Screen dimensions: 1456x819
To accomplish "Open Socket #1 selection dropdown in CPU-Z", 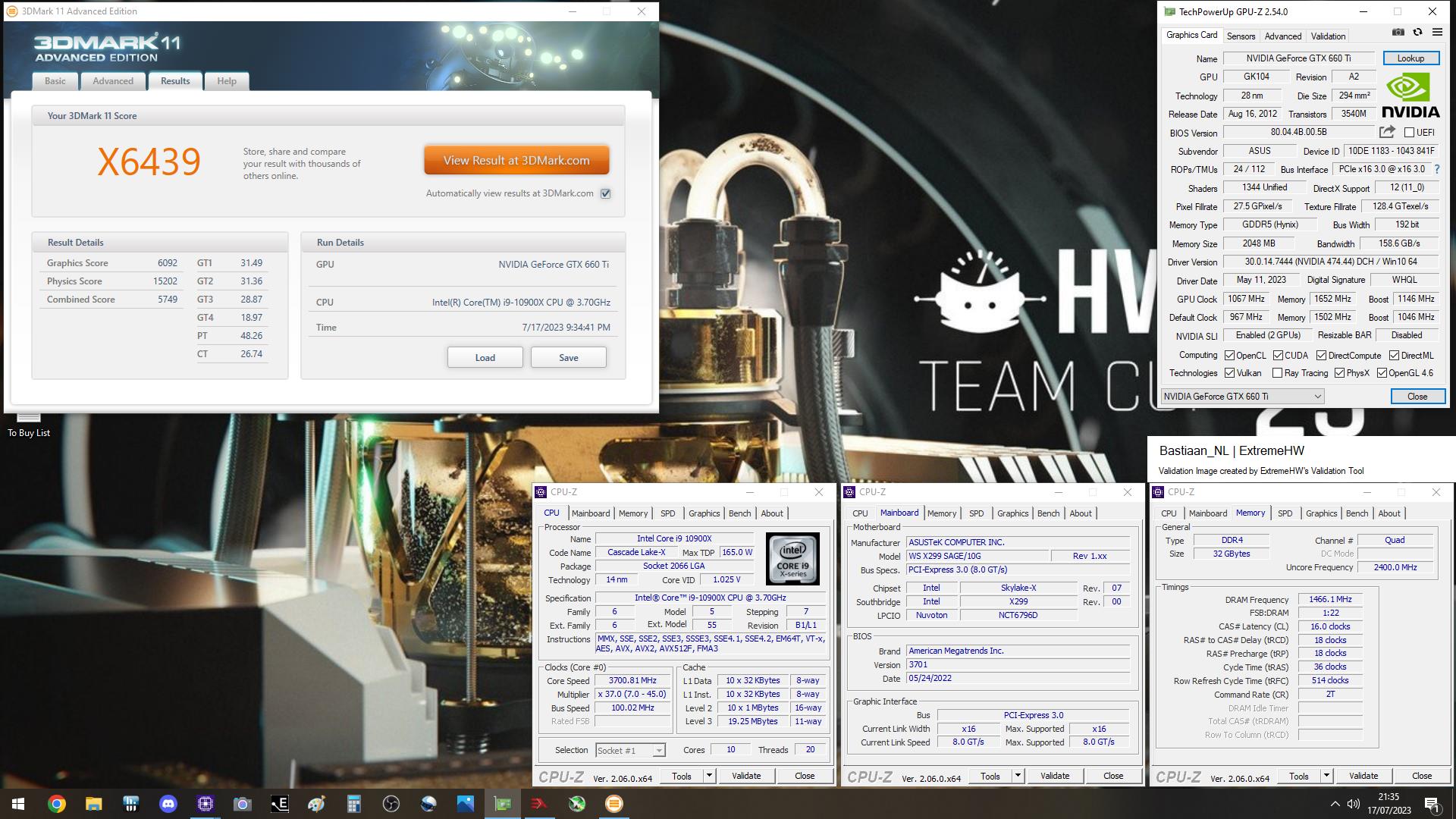I will (x=630, y=751).
